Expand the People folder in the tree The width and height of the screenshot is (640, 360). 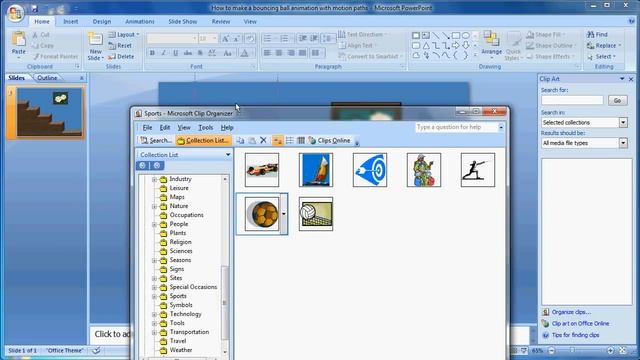point(155,224)
